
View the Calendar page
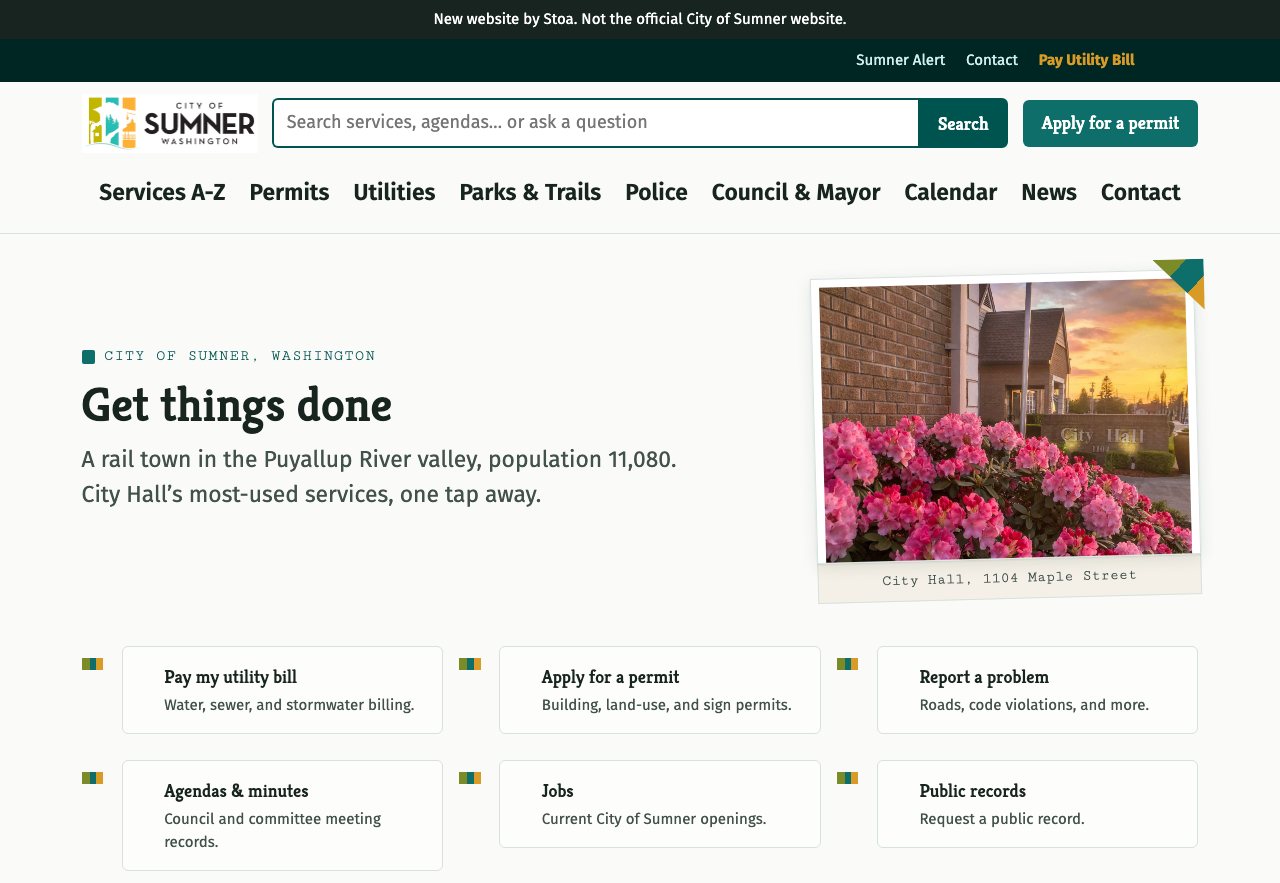(950, 192)
